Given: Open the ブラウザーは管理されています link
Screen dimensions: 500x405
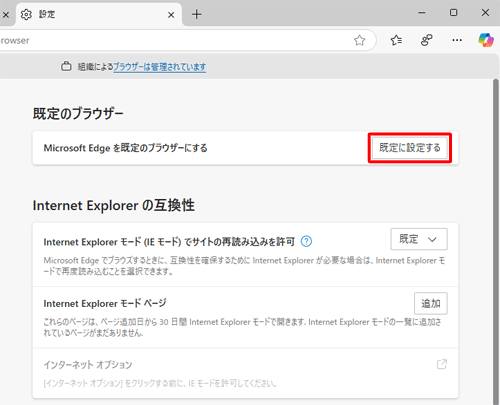Looking at the screenshot, I should coord(160,67).
